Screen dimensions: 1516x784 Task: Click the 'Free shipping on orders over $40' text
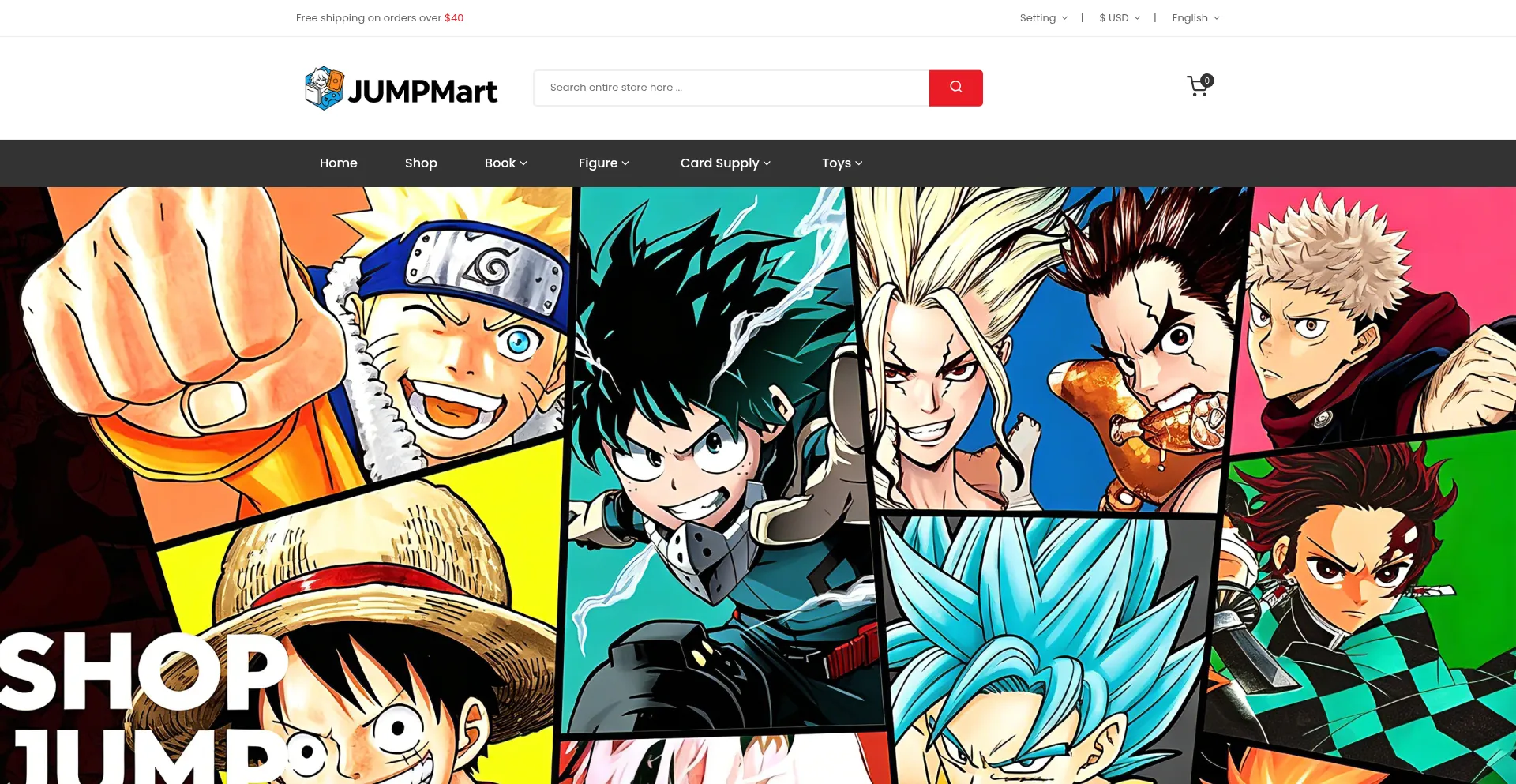[x=380, y=18]
